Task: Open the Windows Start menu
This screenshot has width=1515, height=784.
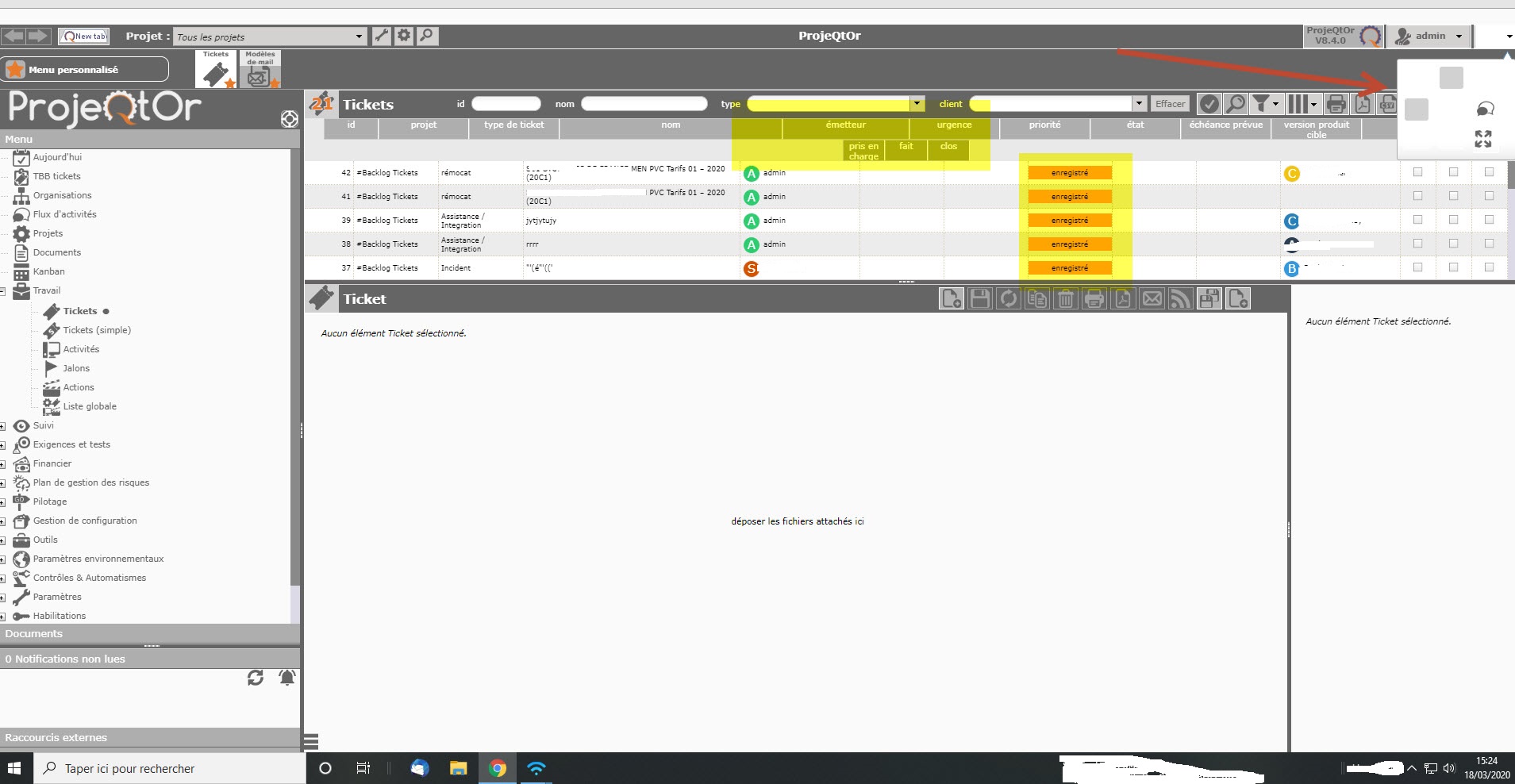Action: (14, 768)
